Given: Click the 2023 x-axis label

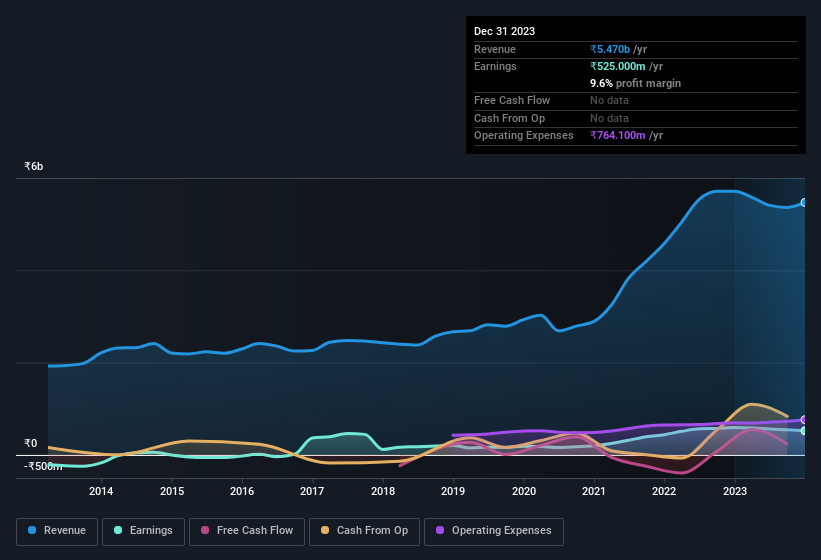Looking at the screenshot, I should 735,491.
